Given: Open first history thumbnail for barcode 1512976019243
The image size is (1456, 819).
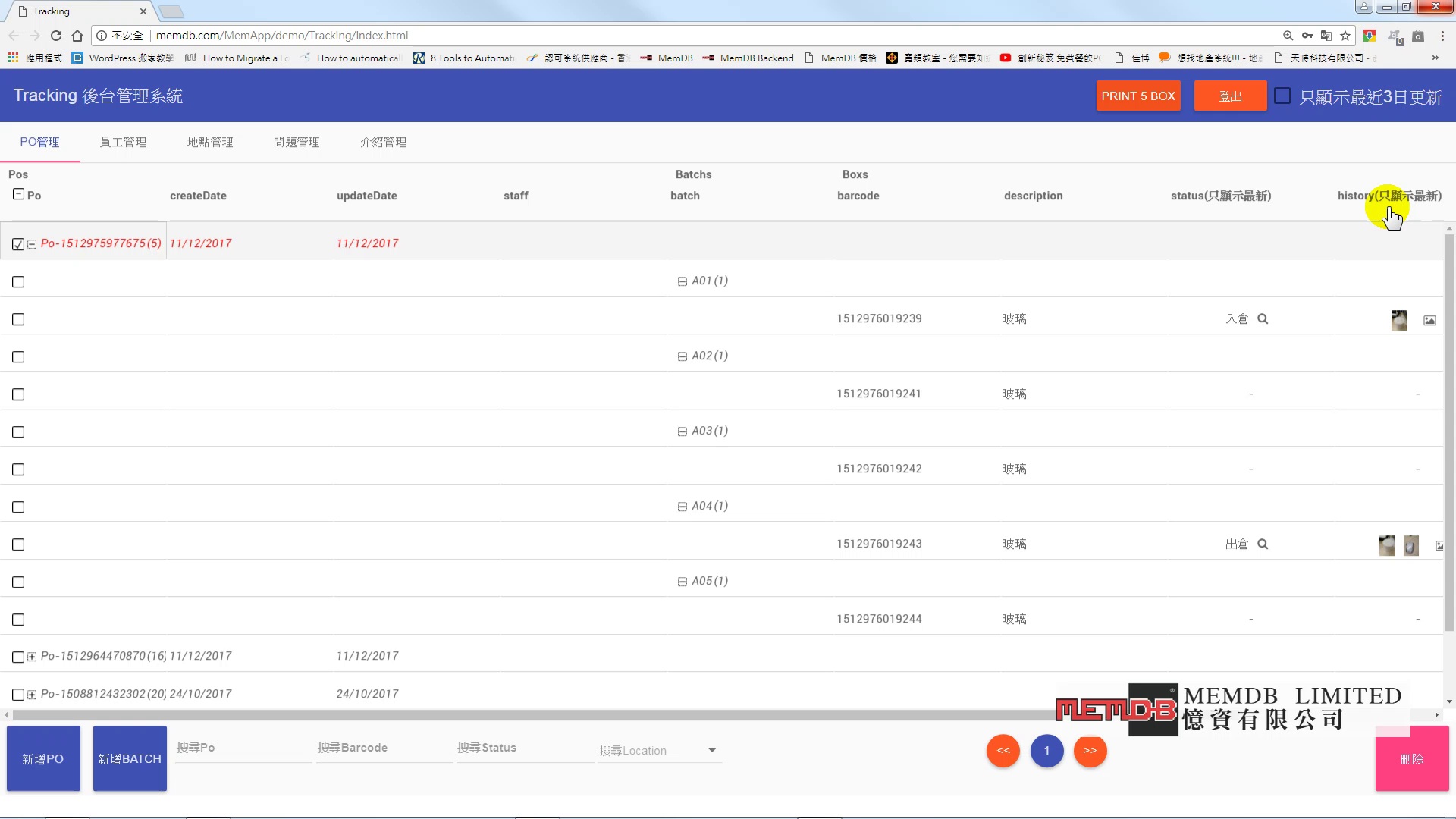Looking at the screenshot, I should pos(1387,545).
